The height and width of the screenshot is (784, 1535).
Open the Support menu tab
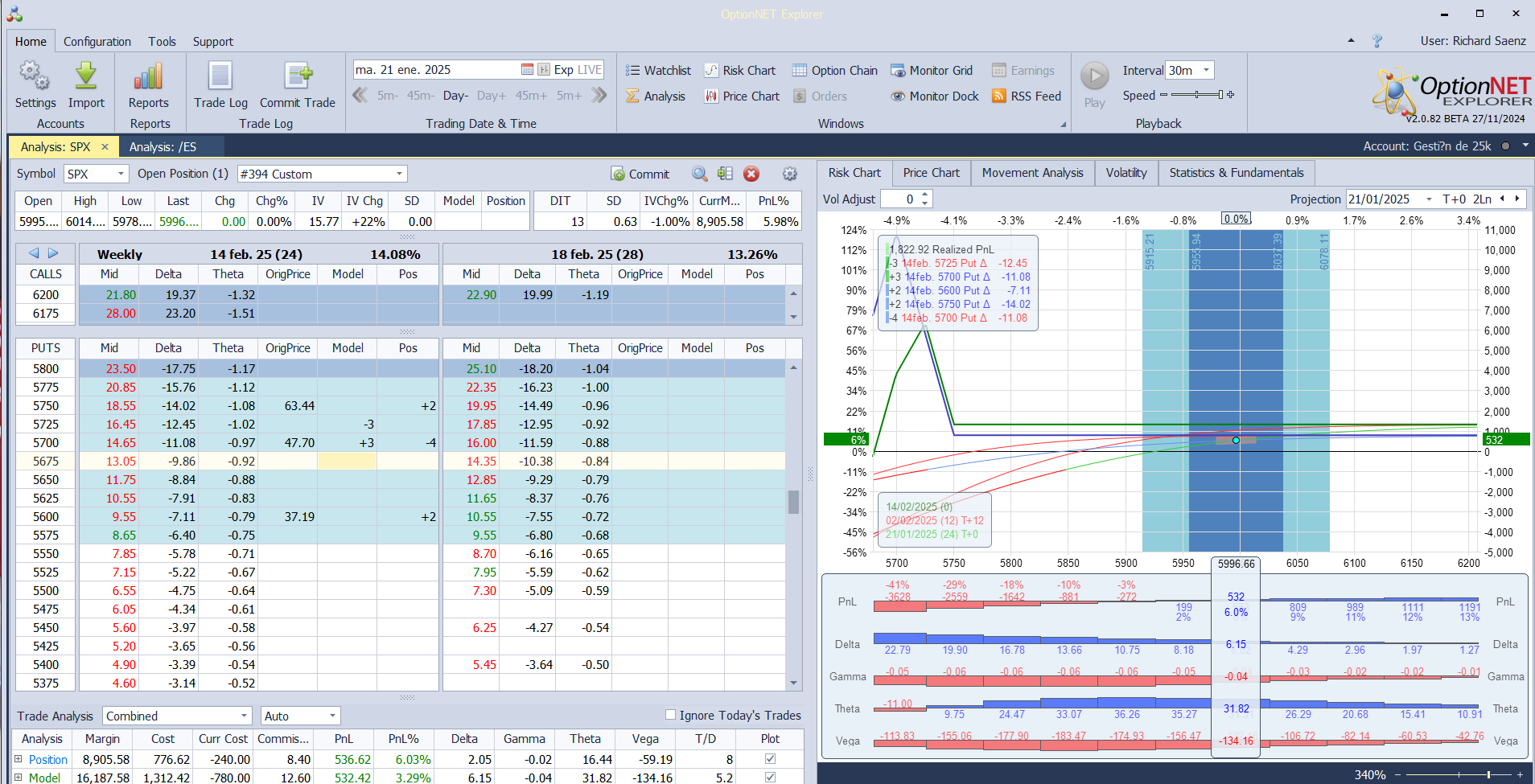click(213, 42)
